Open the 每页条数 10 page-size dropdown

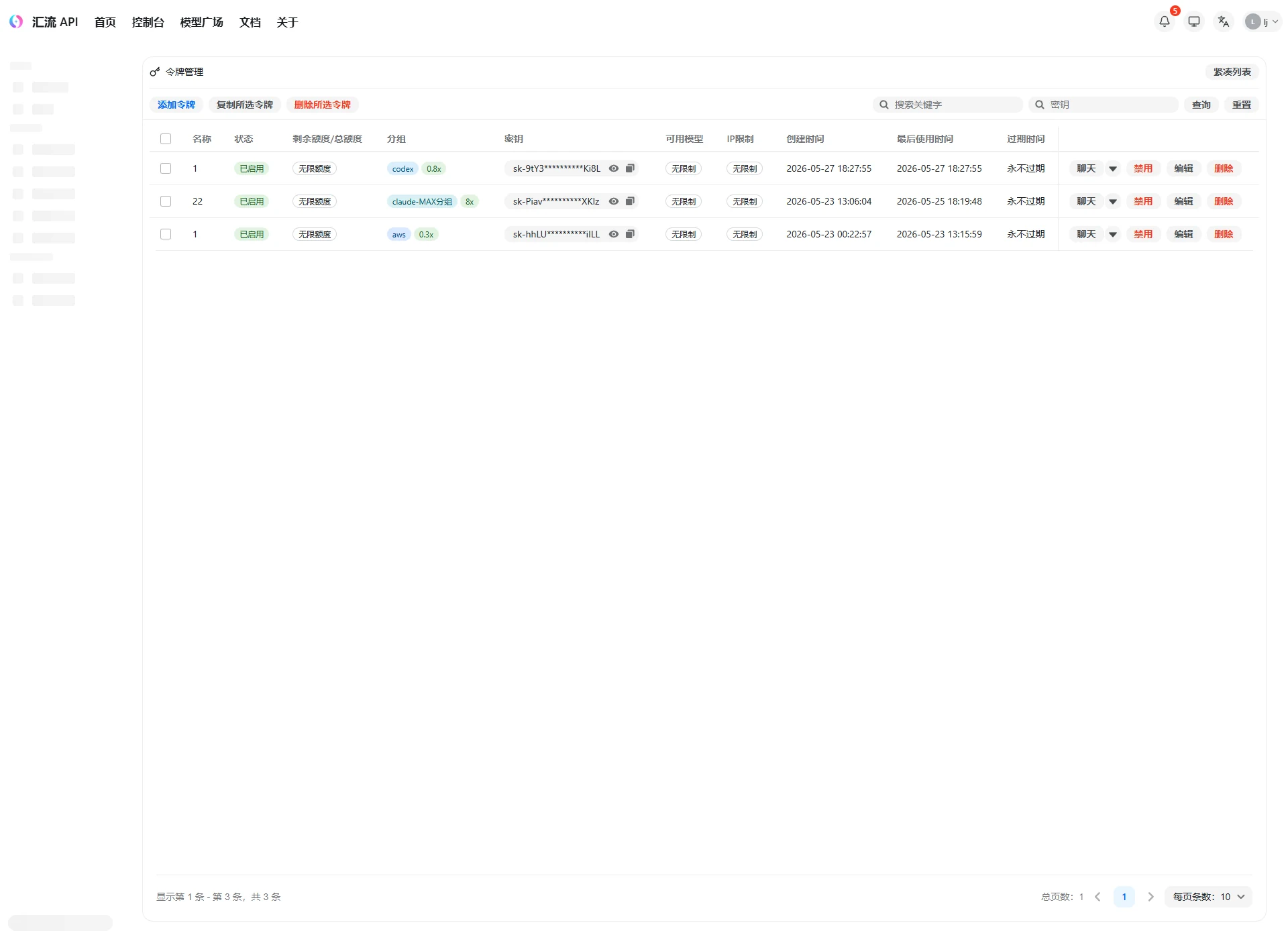click(x=1209, y=897)
